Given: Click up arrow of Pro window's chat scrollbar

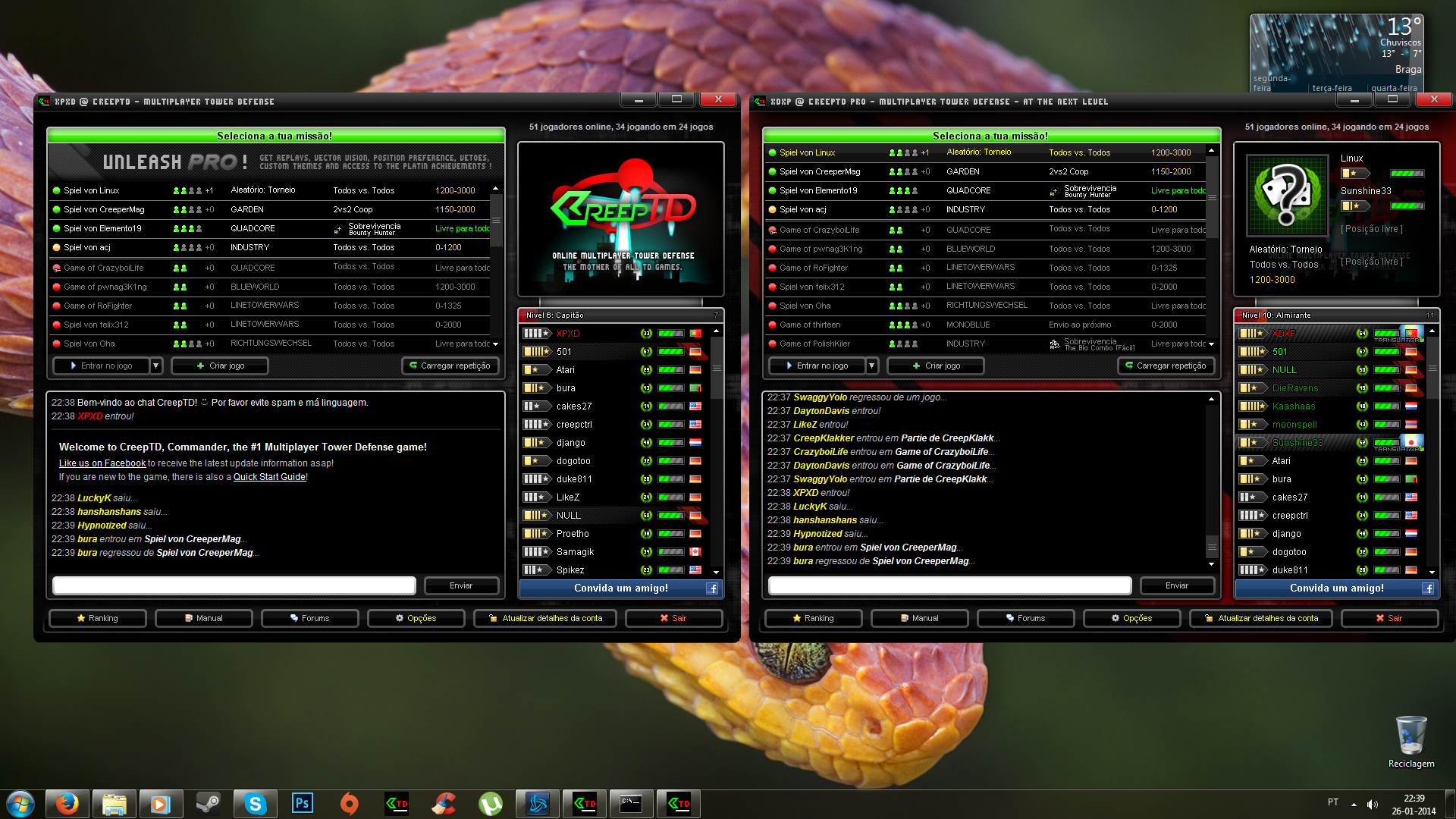Looking at the screenshot, I should click(x=1211, y=399).
